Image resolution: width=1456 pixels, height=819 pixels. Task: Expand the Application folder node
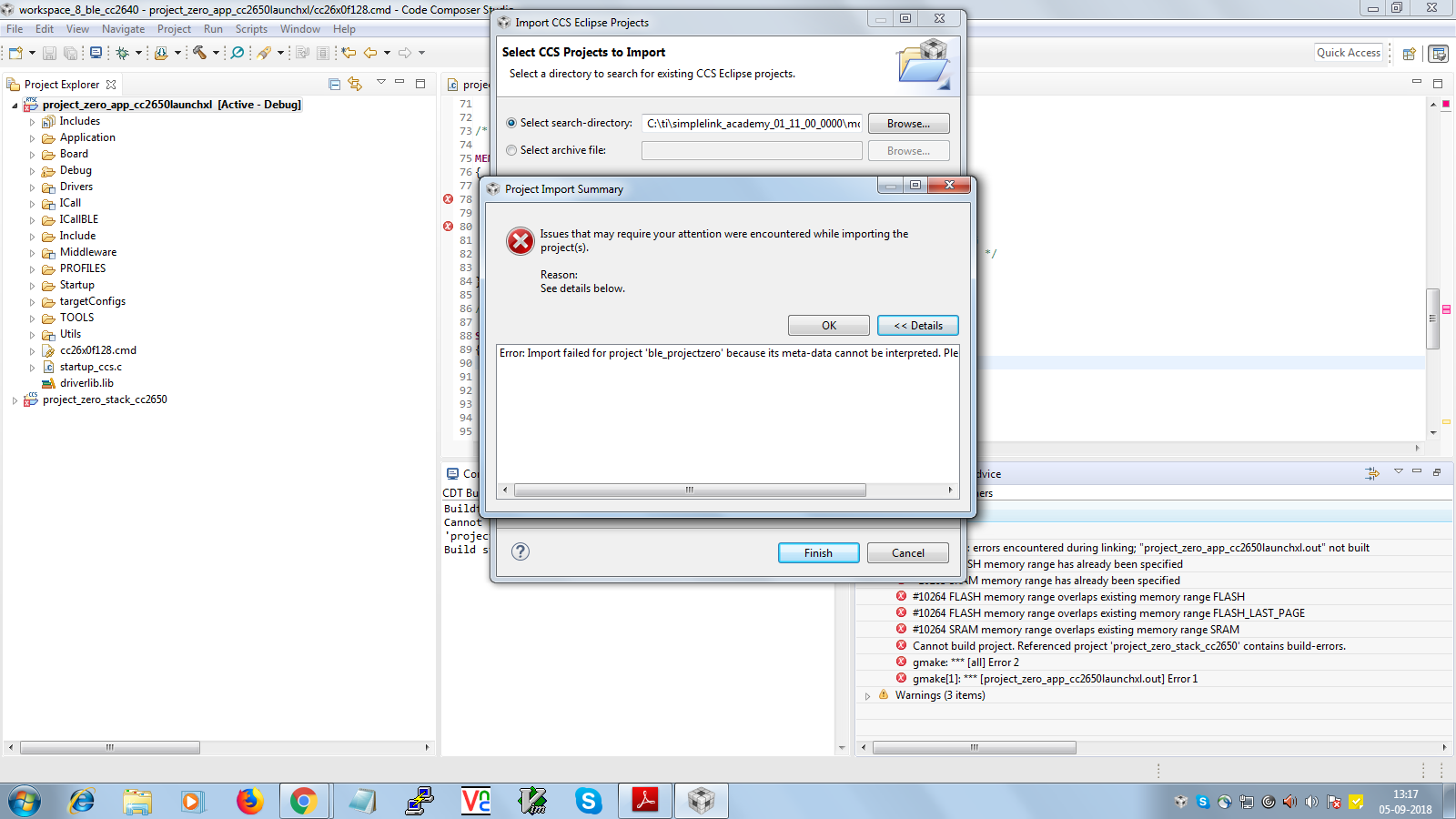coord(33,138)
